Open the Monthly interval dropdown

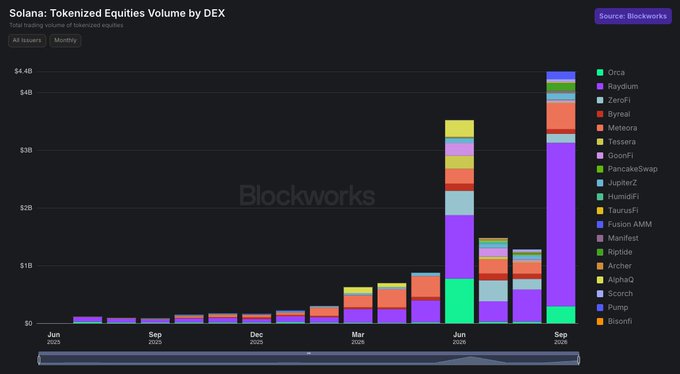point(65,40)
